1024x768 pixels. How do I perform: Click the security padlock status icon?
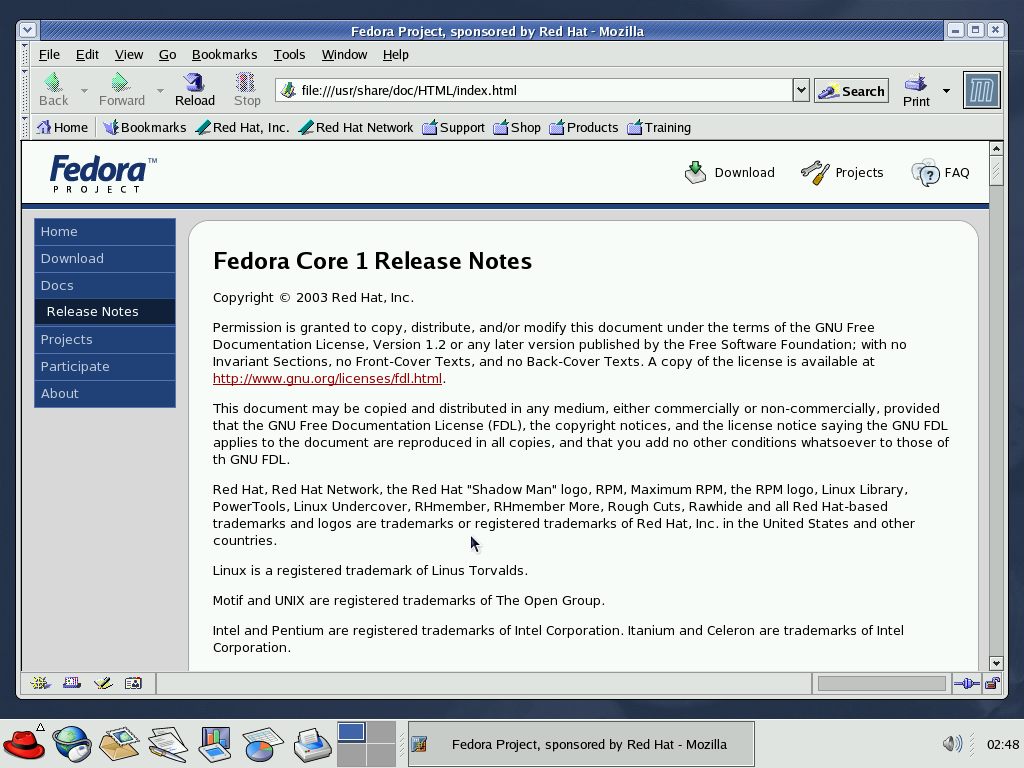tap(993, 684)
